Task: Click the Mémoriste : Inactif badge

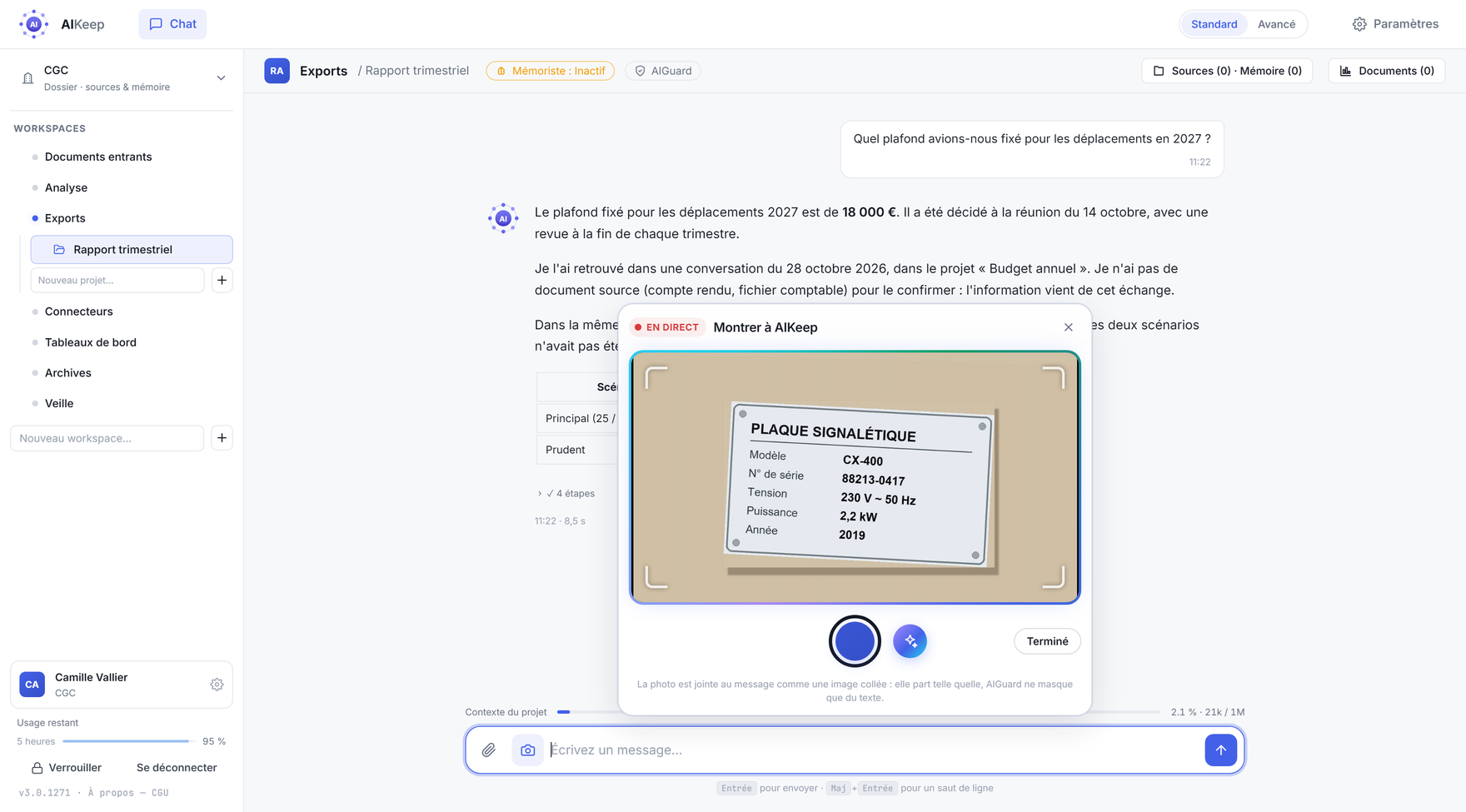Action: point(551,71)
